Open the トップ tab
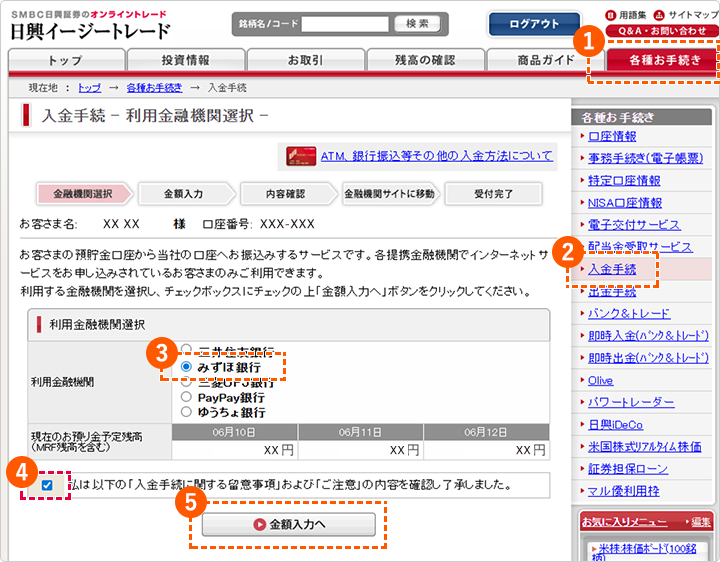720x562 pixels. (67, 60)
